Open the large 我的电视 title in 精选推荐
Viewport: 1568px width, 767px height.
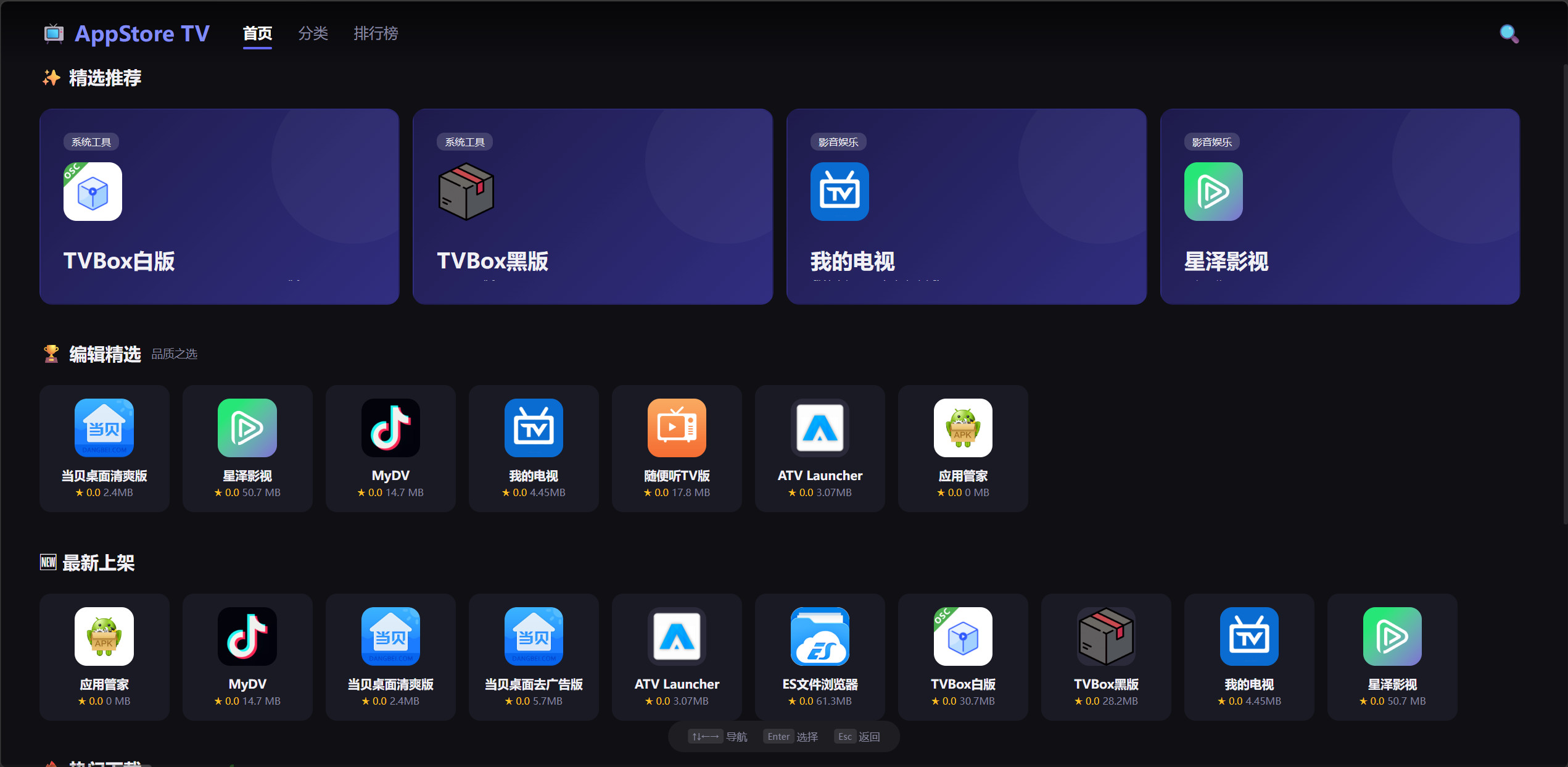tap(852, 261)
